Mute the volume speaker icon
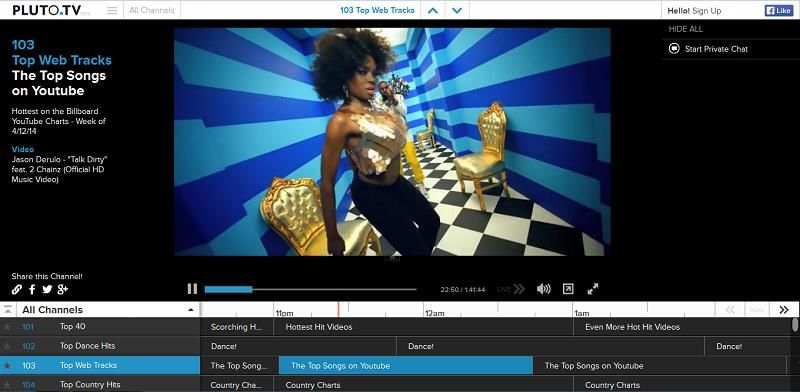The image size is (800, 392). point(544,289)
